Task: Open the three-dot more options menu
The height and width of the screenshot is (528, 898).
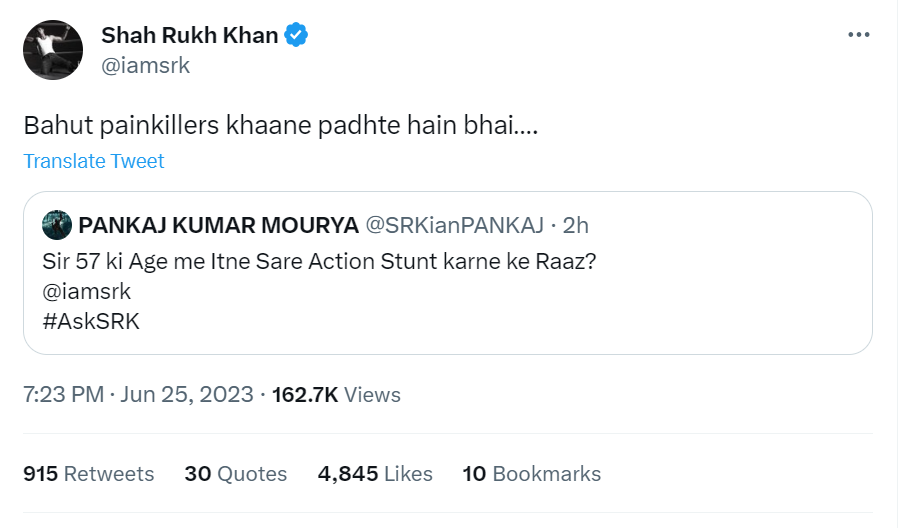Action: click(x=858, y=34)
